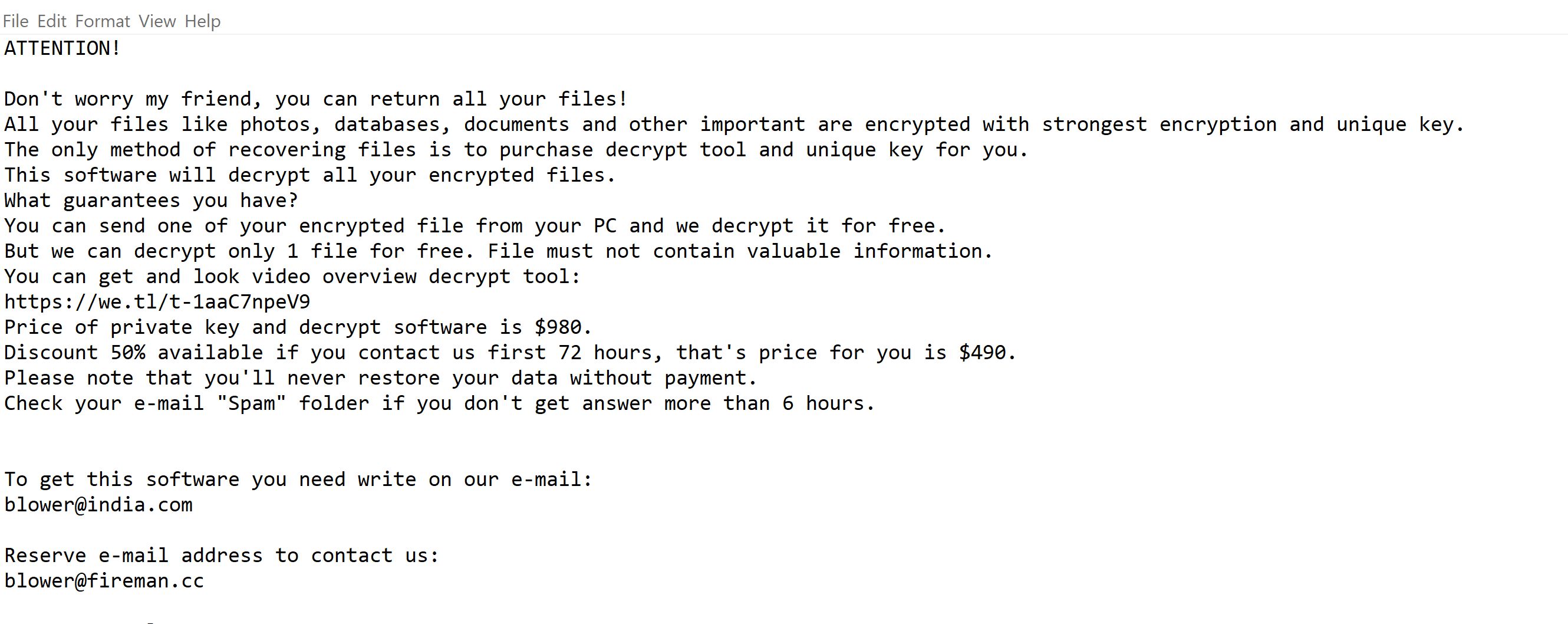Image resolution: width=1568 pixels, height=624 pixels.
Task: Open the Format menu
Action: point(102,21)
